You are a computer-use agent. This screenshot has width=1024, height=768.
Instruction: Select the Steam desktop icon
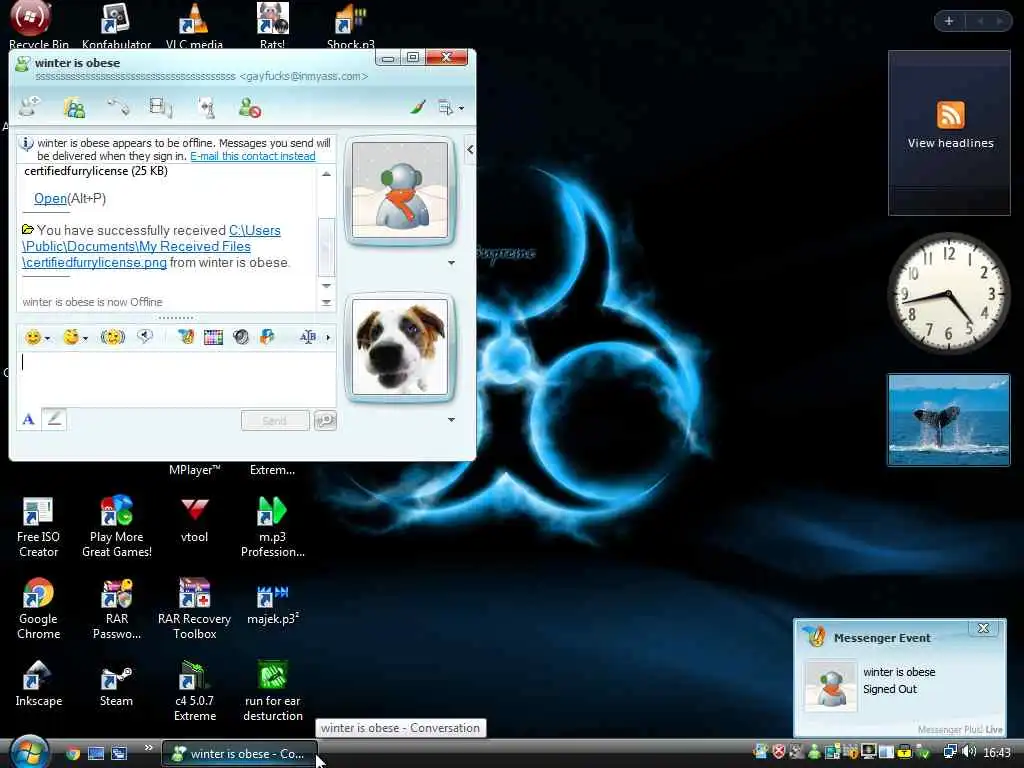point(116,685)
